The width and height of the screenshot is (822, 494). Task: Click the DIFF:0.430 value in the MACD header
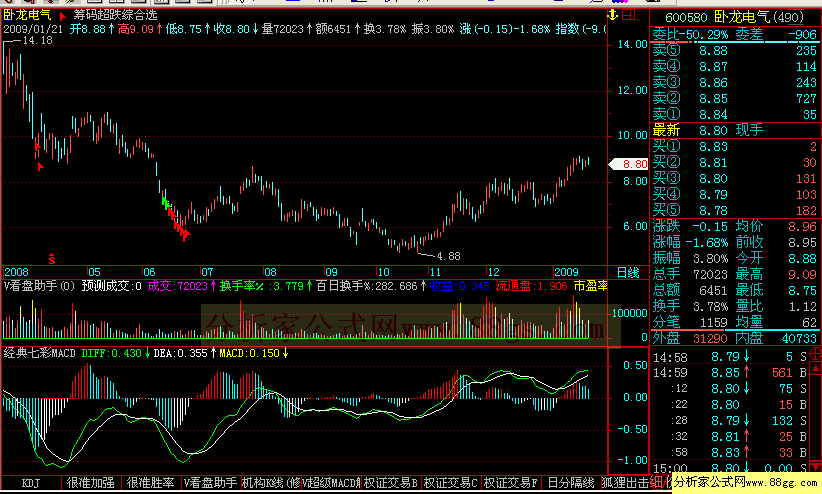(x=112, y=353)
